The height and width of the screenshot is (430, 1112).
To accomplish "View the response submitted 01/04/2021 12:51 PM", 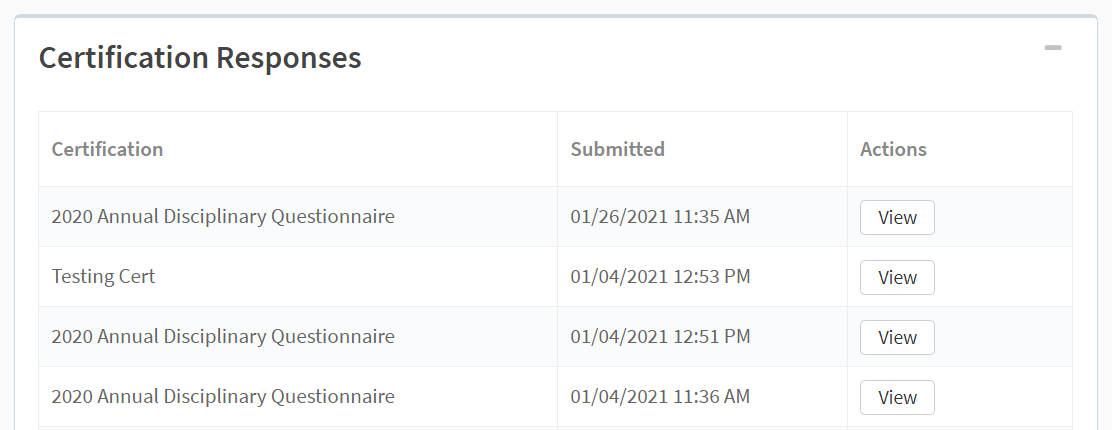I will click(x=897, y=337).
